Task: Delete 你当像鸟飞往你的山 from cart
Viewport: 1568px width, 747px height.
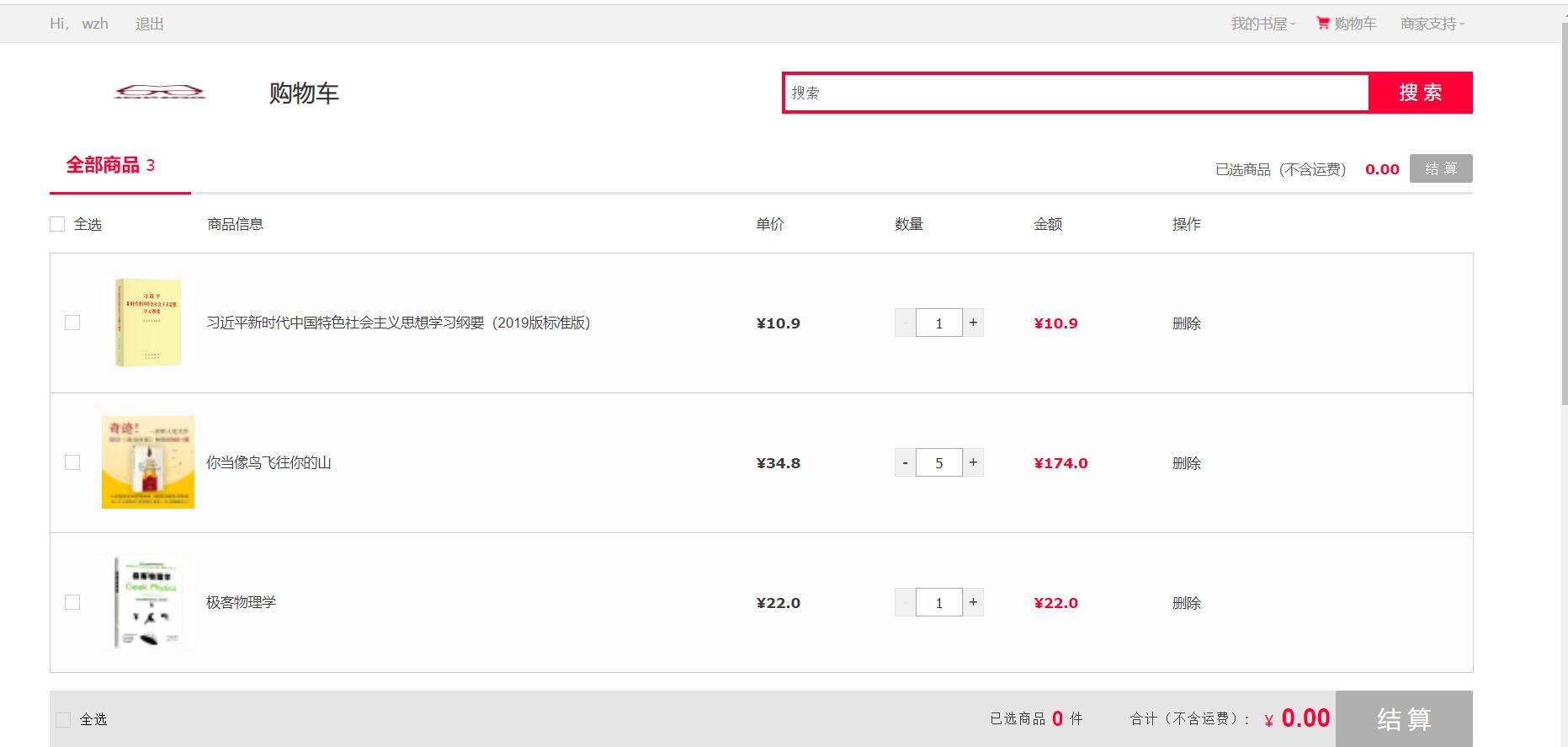Action: [x=1187, y=463]
